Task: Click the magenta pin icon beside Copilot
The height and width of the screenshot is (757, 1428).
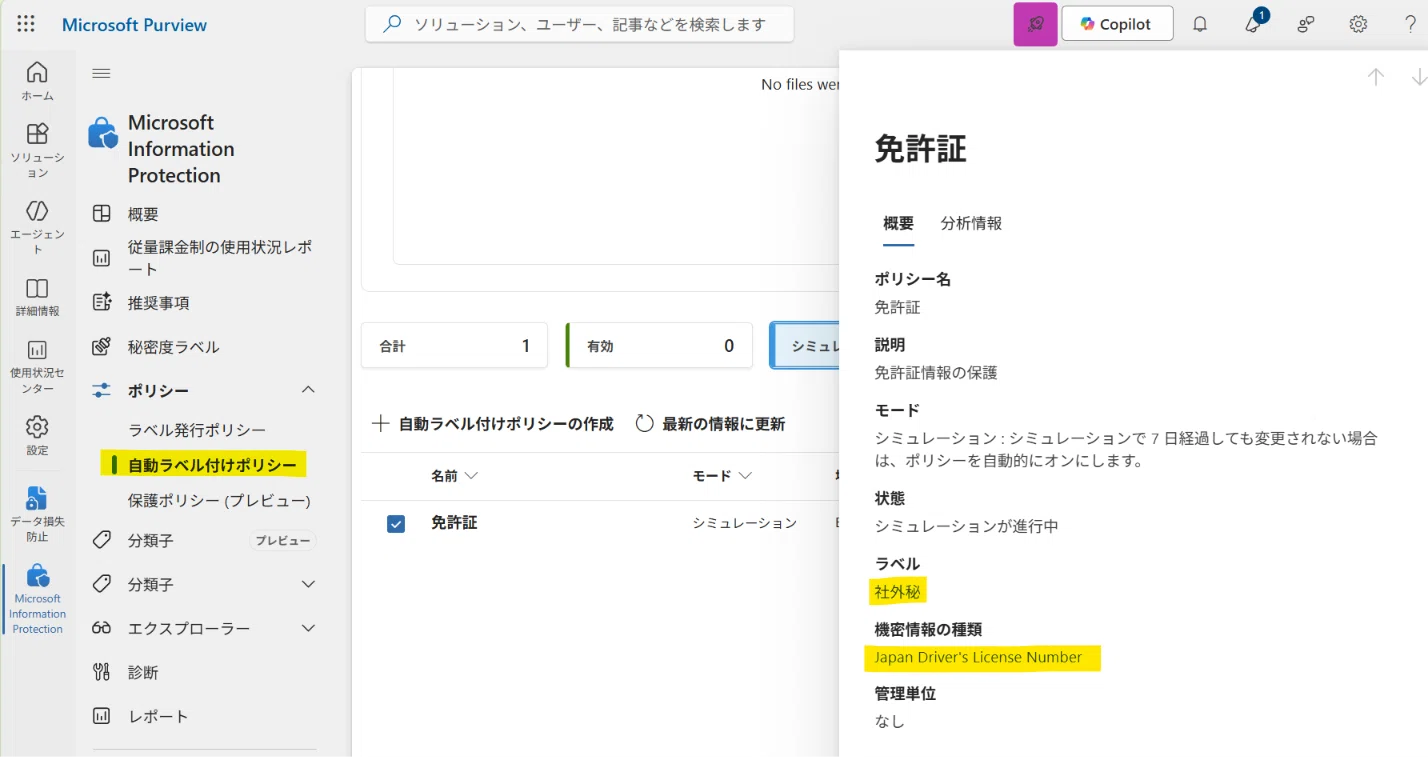Action: (1035, 24)
